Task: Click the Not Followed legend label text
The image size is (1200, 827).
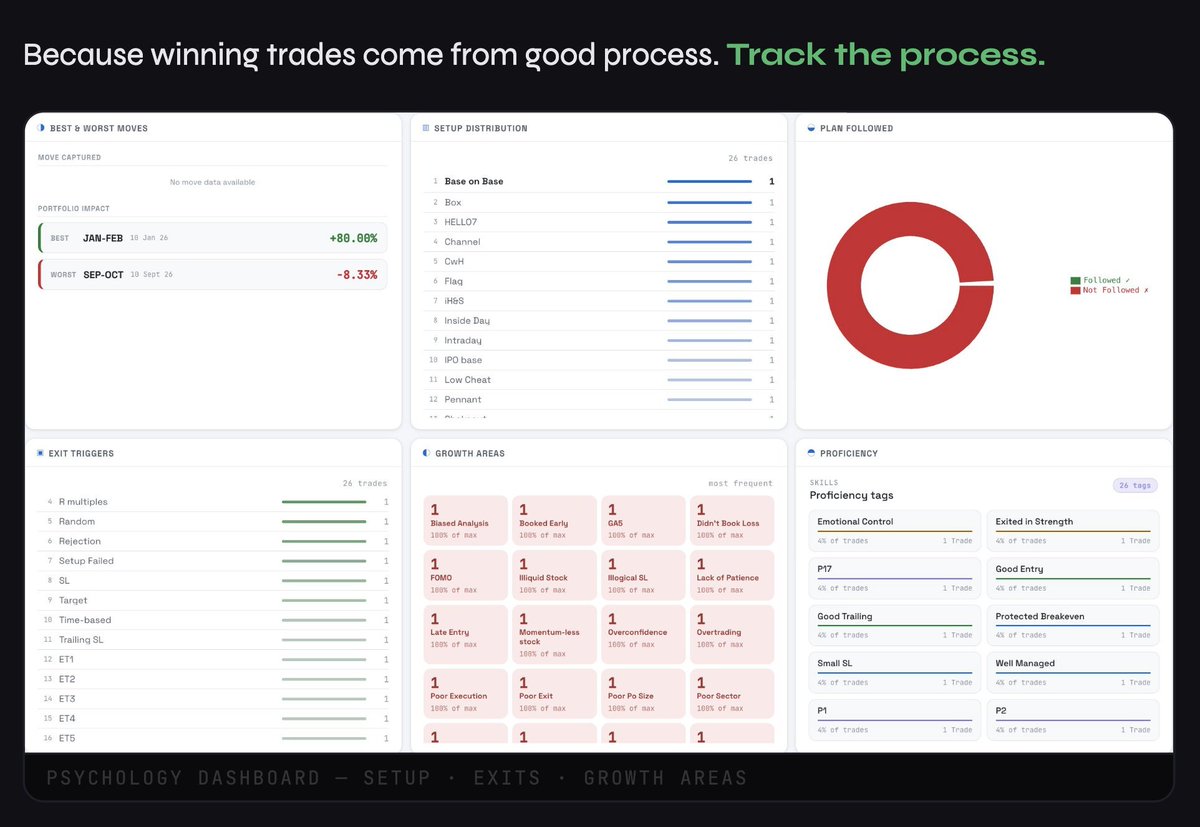Action: tap(1114, 290)
